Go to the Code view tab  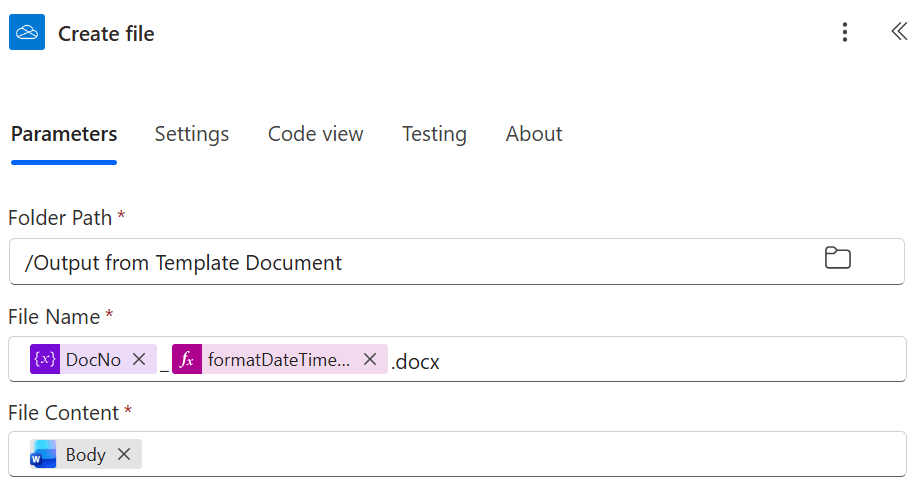click(x=315, y=134)
